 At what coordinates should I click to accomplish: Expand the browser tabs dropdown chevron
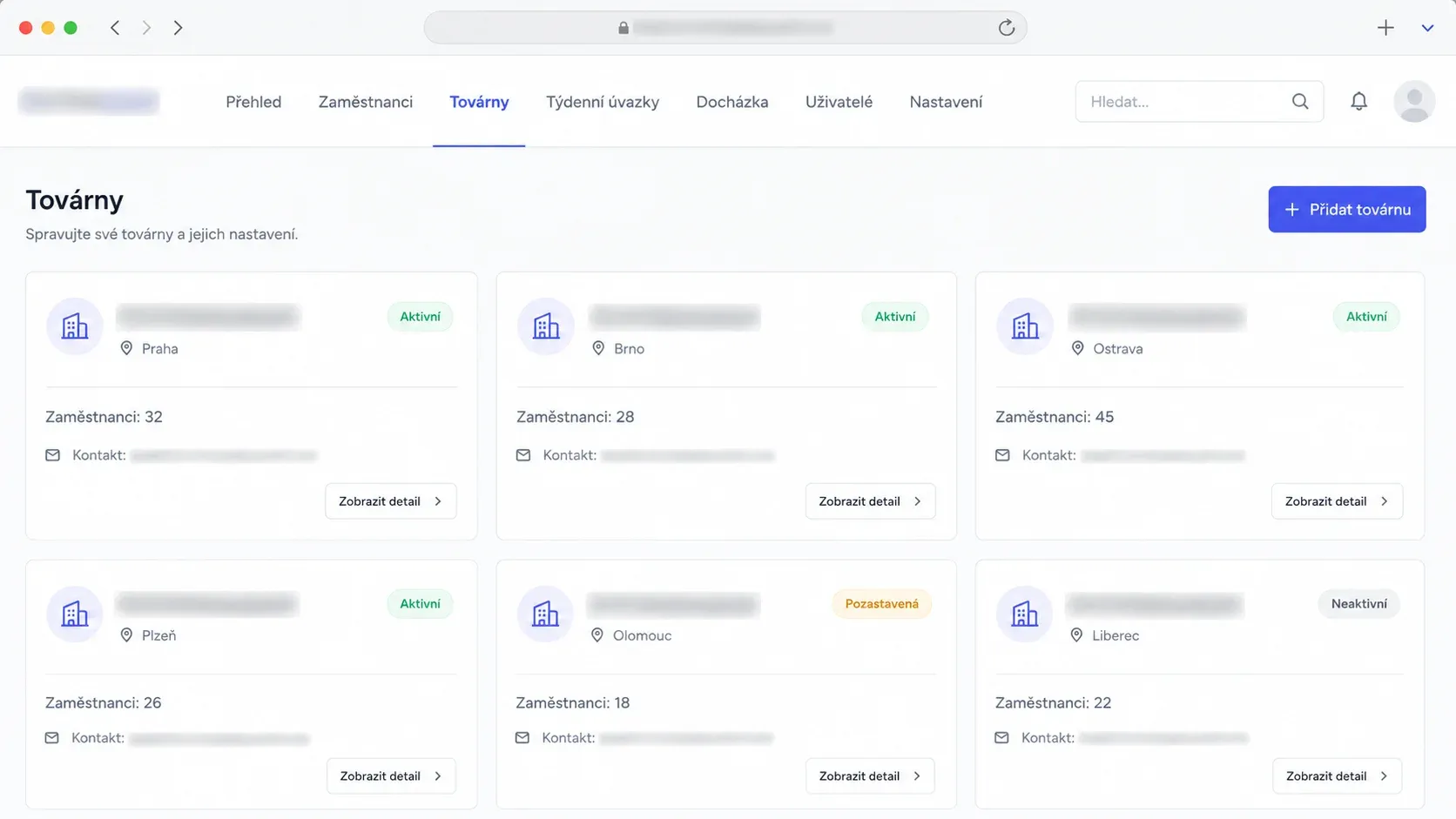[x=1427, y=28]
